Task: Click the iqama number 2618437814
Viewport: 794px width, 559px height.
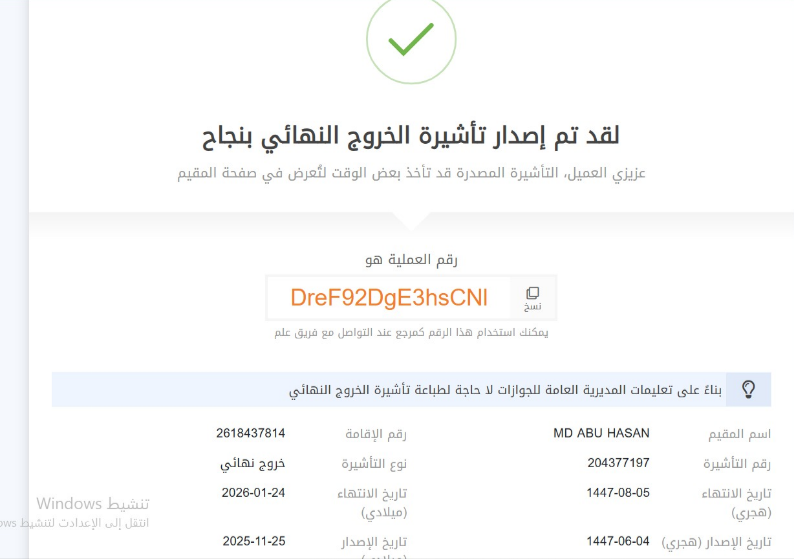Action: coord(250,433)
